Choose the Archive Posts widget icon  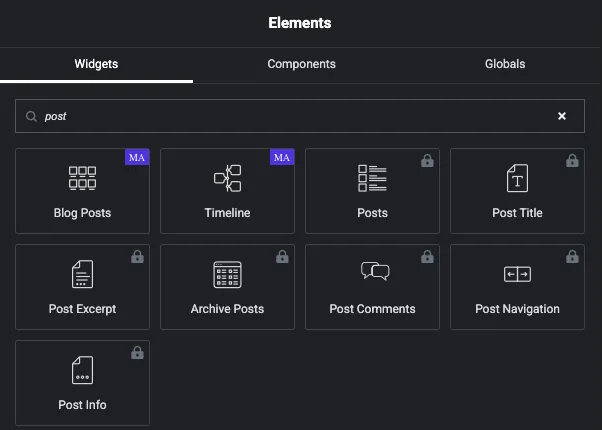(x=228, y=274)
